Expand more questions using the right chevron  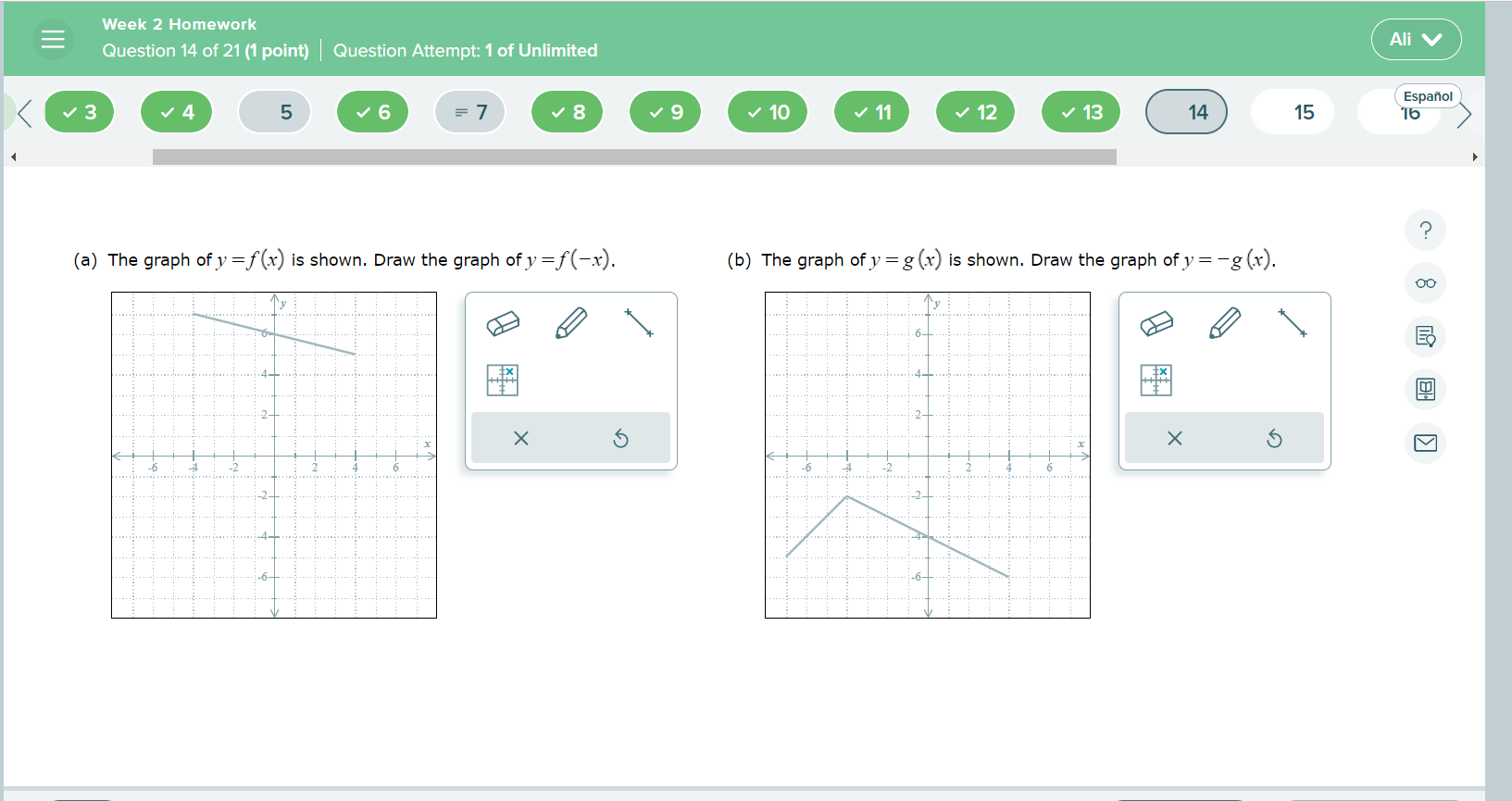tap(1466, 113)
